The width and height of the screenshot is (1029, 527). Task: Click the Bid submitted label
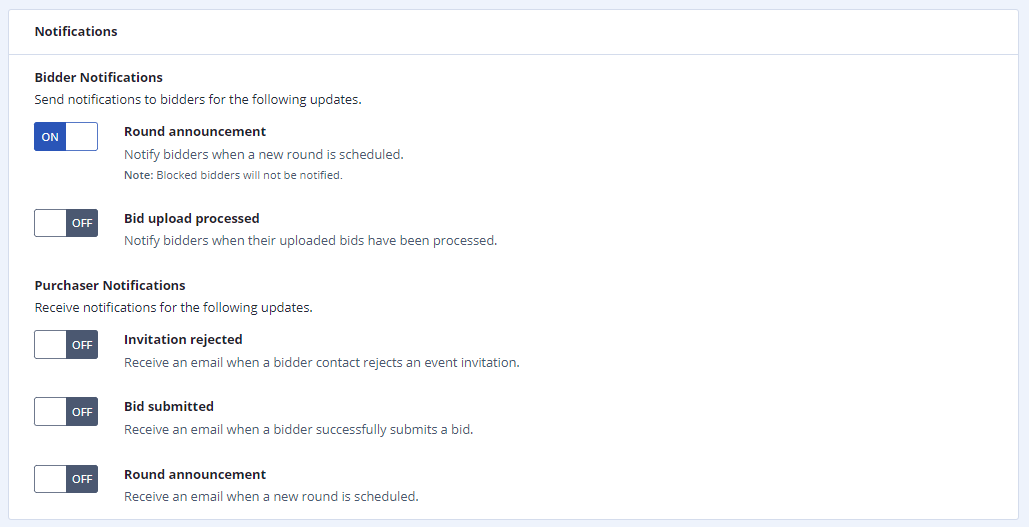click(169, 406)
